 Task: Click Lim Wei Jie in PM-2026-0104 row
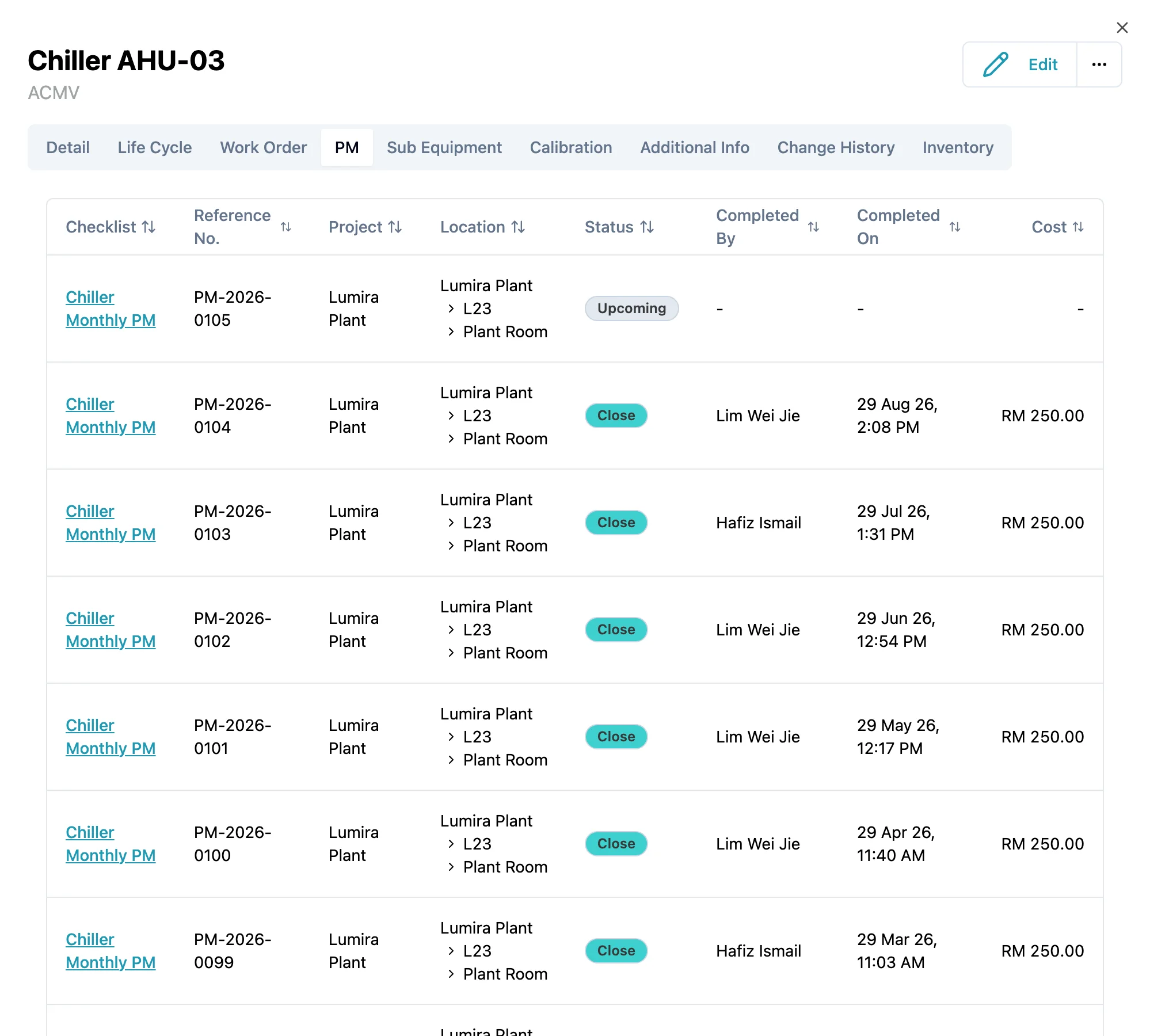pos(758,416)
